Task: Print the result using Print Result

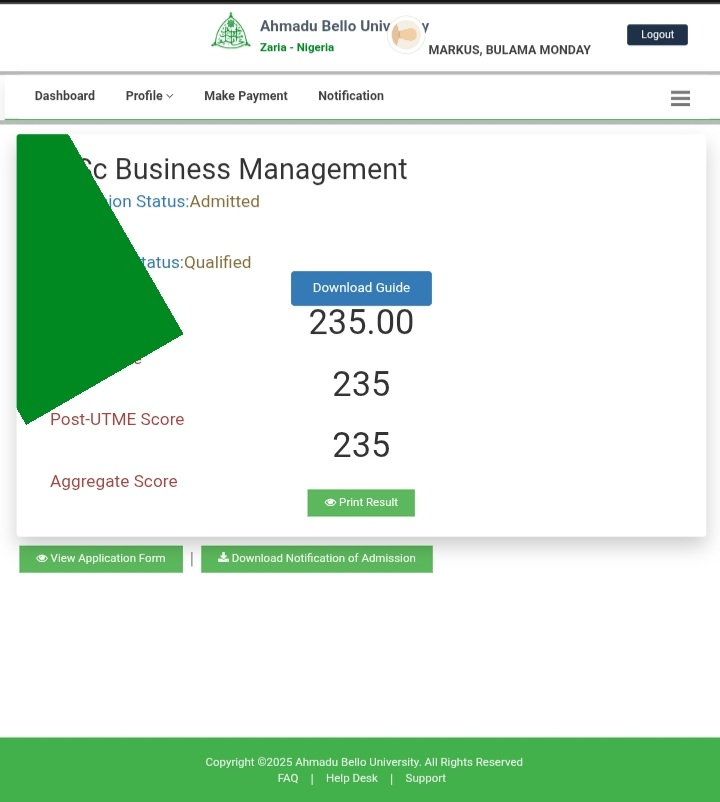Action: tap(361, 503)
